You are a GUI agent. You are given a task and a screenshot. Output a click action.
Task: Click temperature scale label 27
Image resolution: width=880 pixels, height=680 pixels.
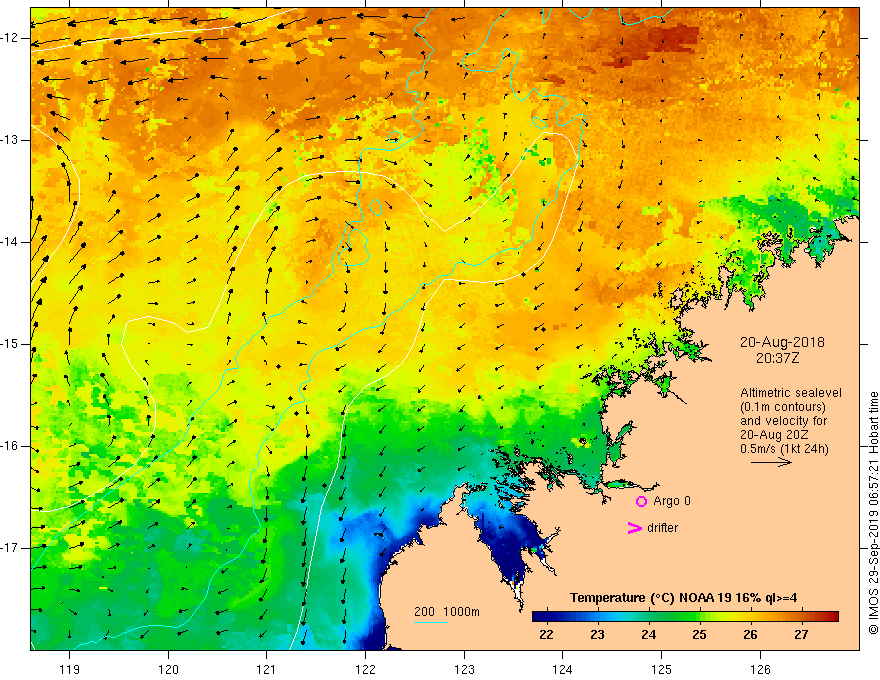[801, 635]
